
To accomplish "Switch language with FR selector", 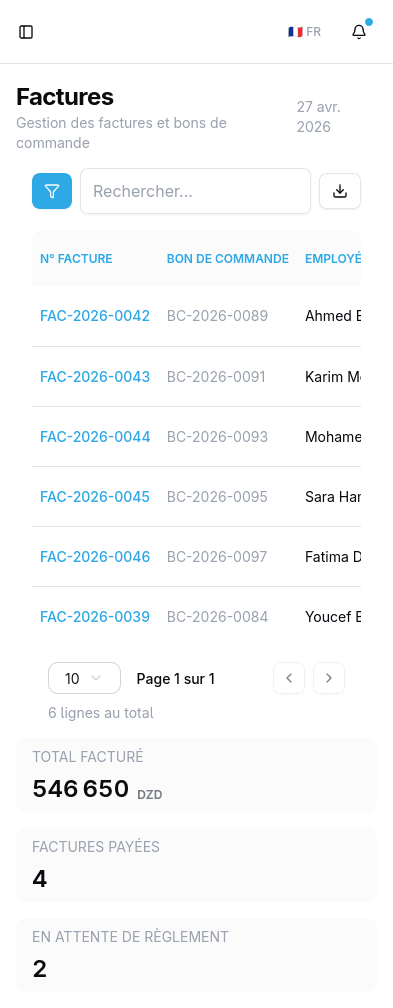I will [x=304, y=32].
